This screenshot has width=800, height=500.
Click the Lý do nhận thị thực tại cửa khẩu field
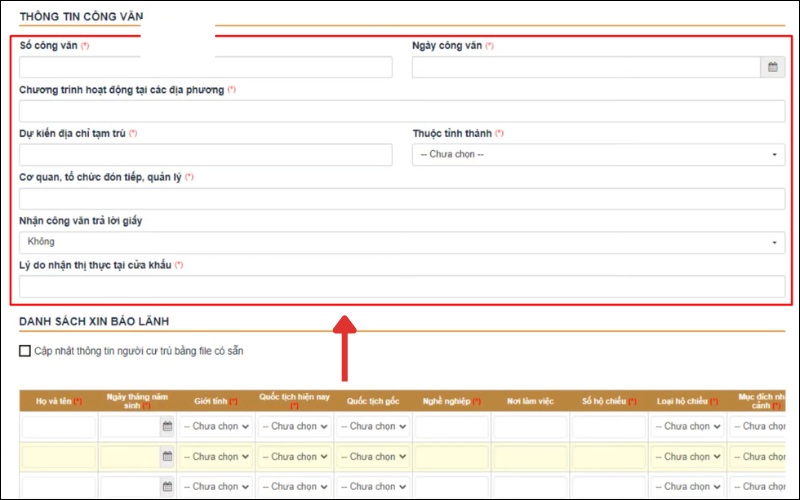coord(402,286)
